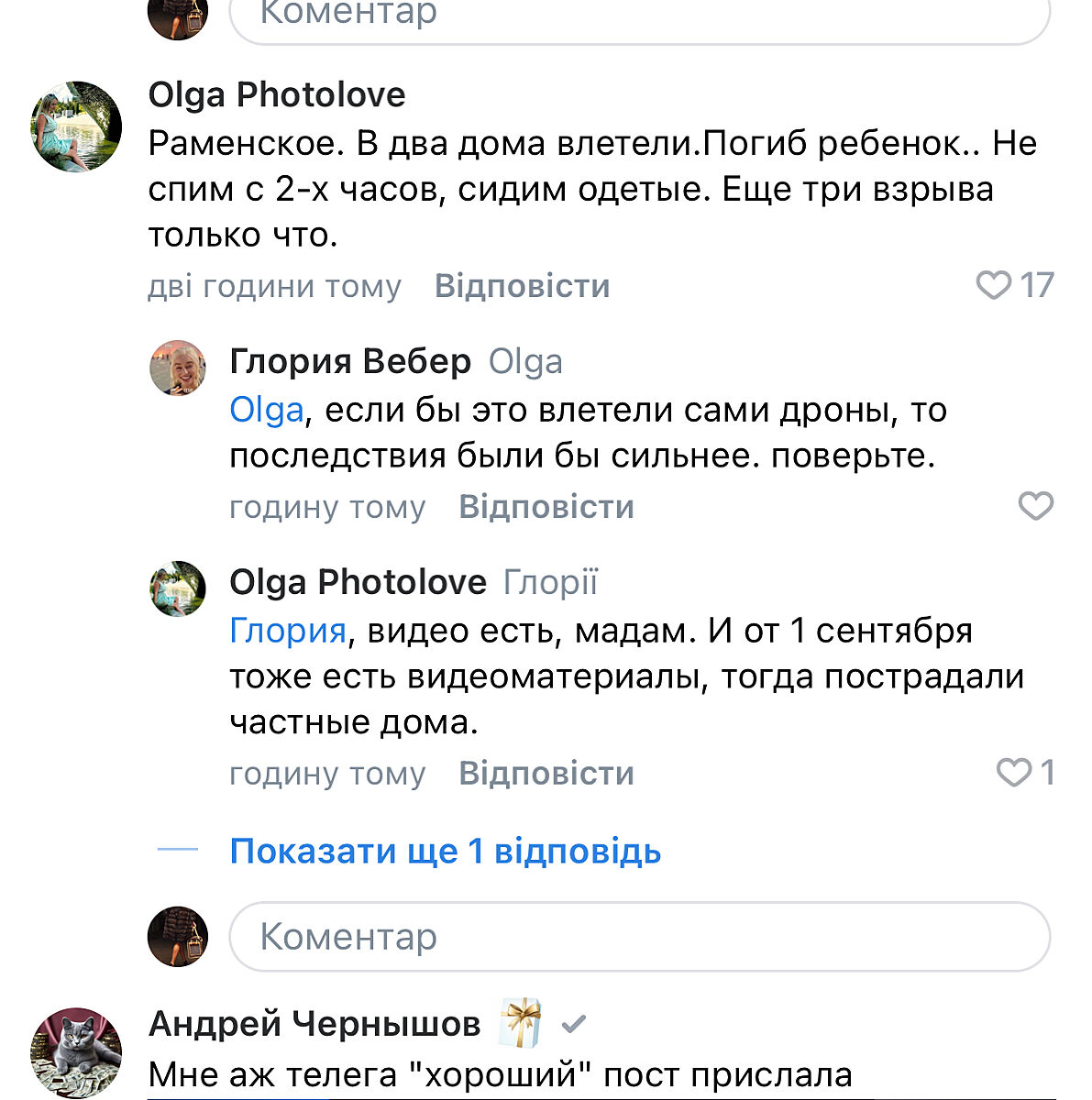1092x1100 pixels.
Task: Click your avatar beside lower Коментар field
Action: (x=178, y=937)
